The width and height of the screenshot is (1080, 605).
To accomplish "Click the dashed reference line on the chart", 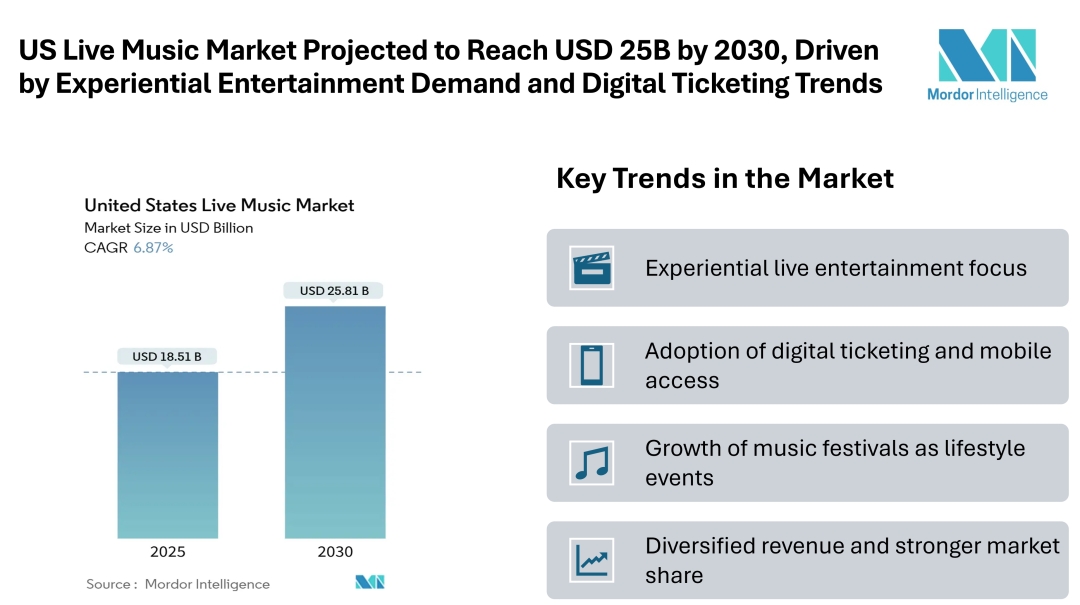I will pos(250,371).
